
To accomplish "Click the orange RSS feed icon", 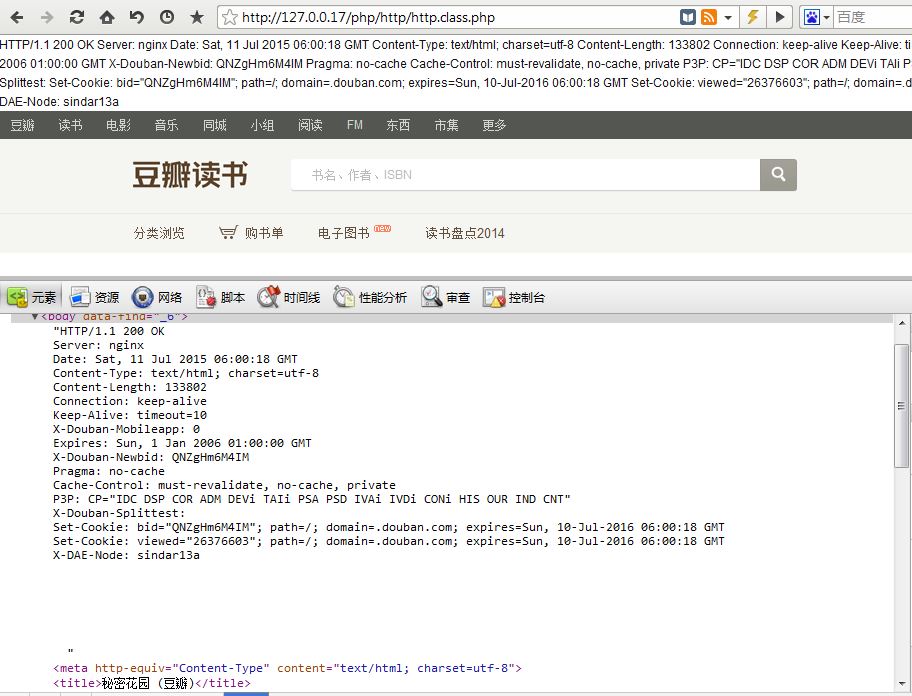I will coord(709,17).
